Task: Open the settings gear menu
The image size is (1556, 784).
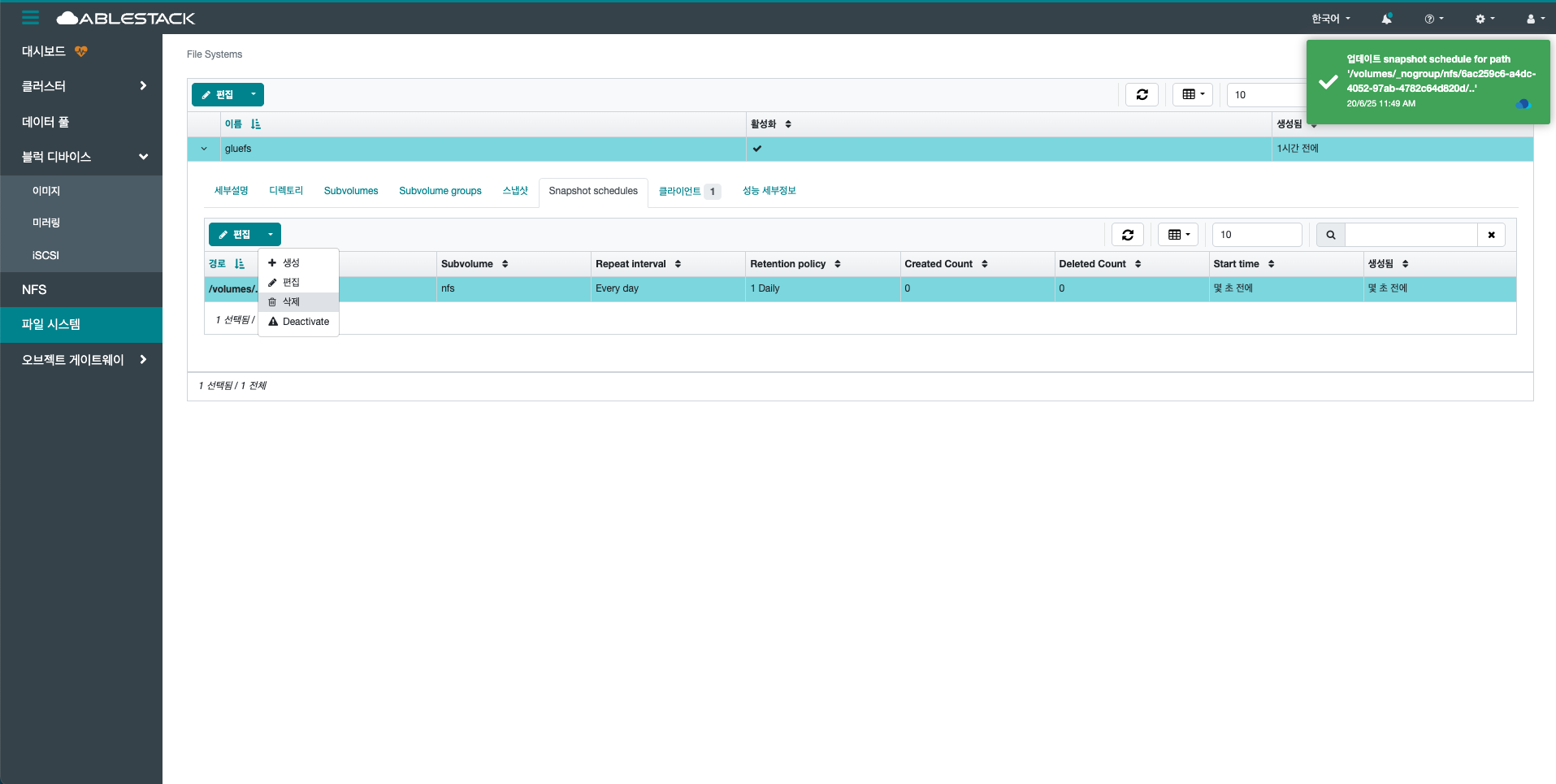Action: 1484,19
